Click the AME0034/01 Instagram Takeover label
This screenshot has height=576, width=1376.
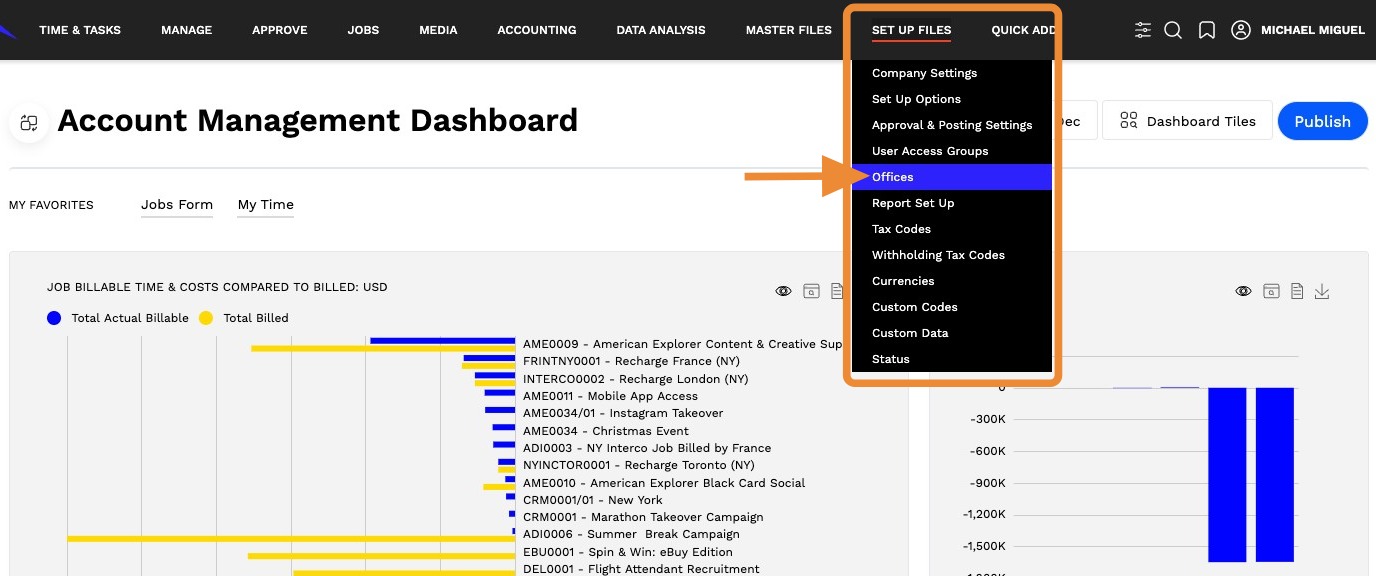pos(623,413)
